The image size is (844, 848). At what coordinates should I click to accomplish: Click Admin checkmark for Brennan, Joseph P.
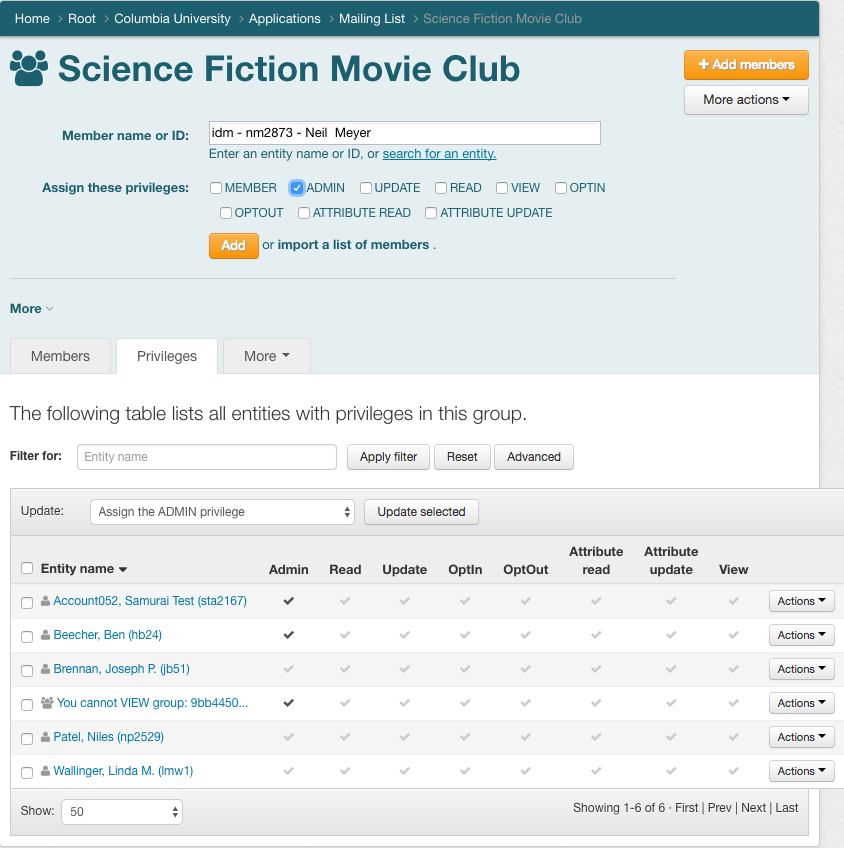click(289, 669)
